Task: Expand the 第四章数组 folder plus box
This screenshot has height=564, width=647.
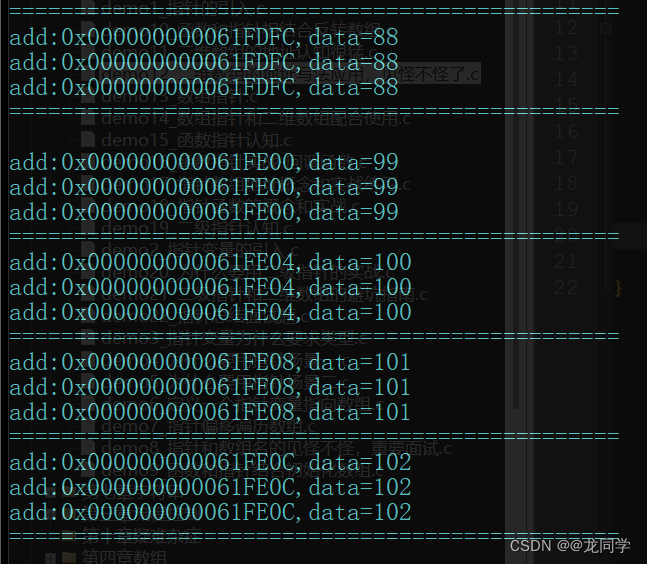Action: click(50, 558)
